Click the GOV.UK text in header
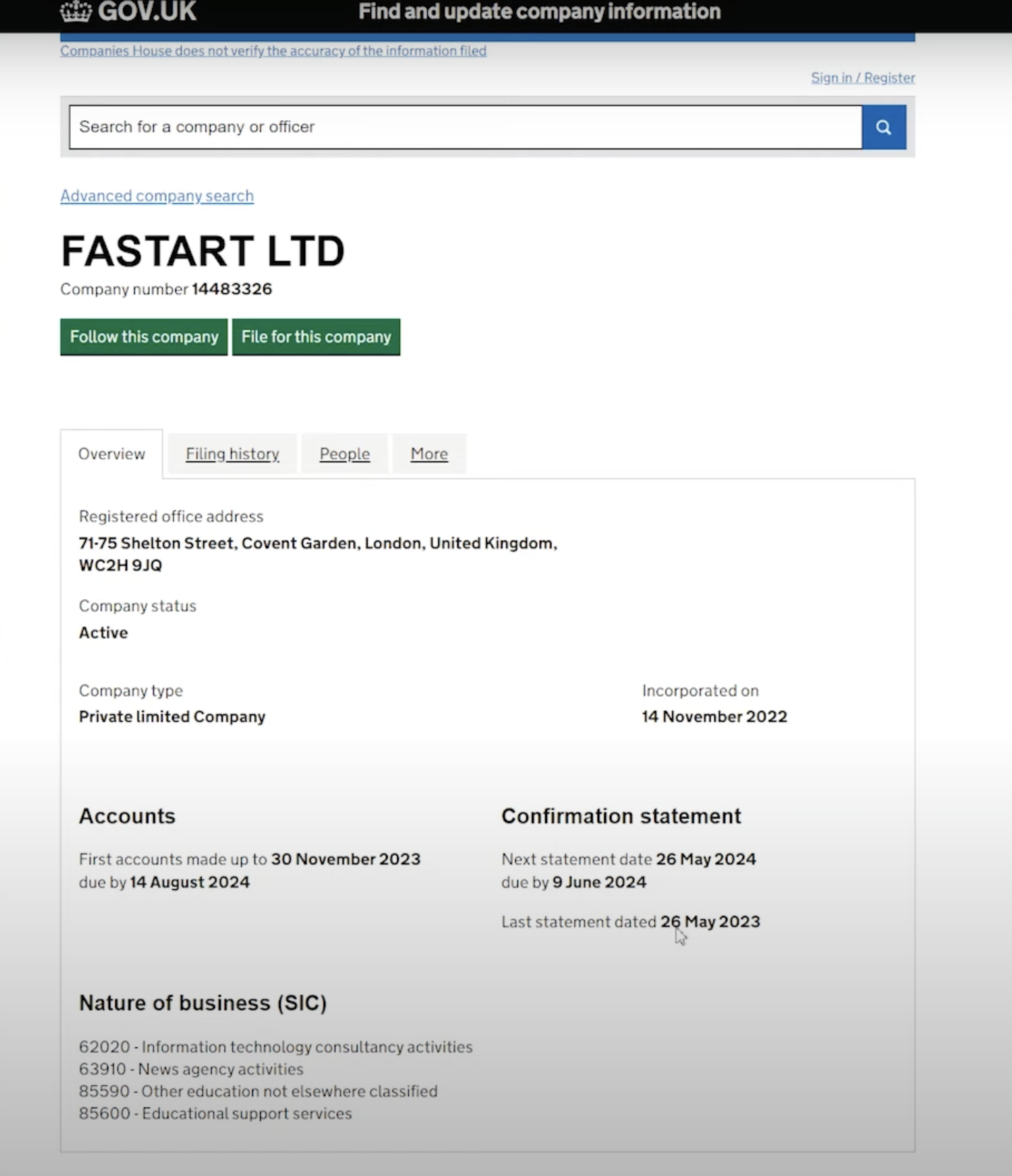The height and width of the screenshot is (1176, 1012). pyautogui.click(x=147, y=11)
